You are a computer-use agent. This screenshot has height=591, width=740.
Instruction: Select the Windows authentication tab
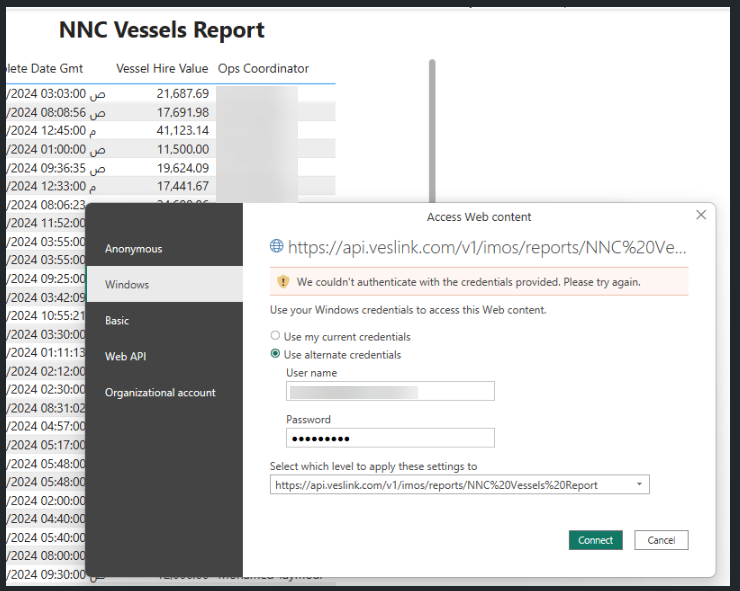pyautogui.click(x=165, y=284)
